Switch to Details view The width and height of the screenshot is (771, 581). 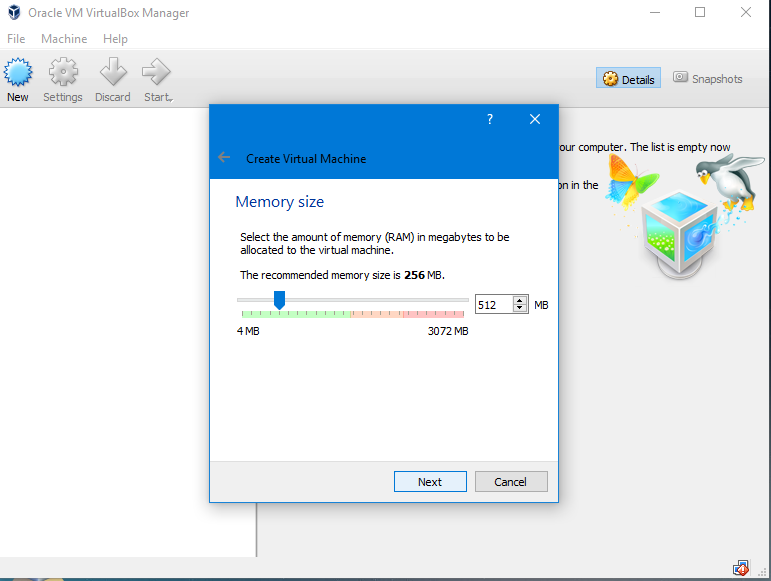pyautogui.click(x=628, y=78)
